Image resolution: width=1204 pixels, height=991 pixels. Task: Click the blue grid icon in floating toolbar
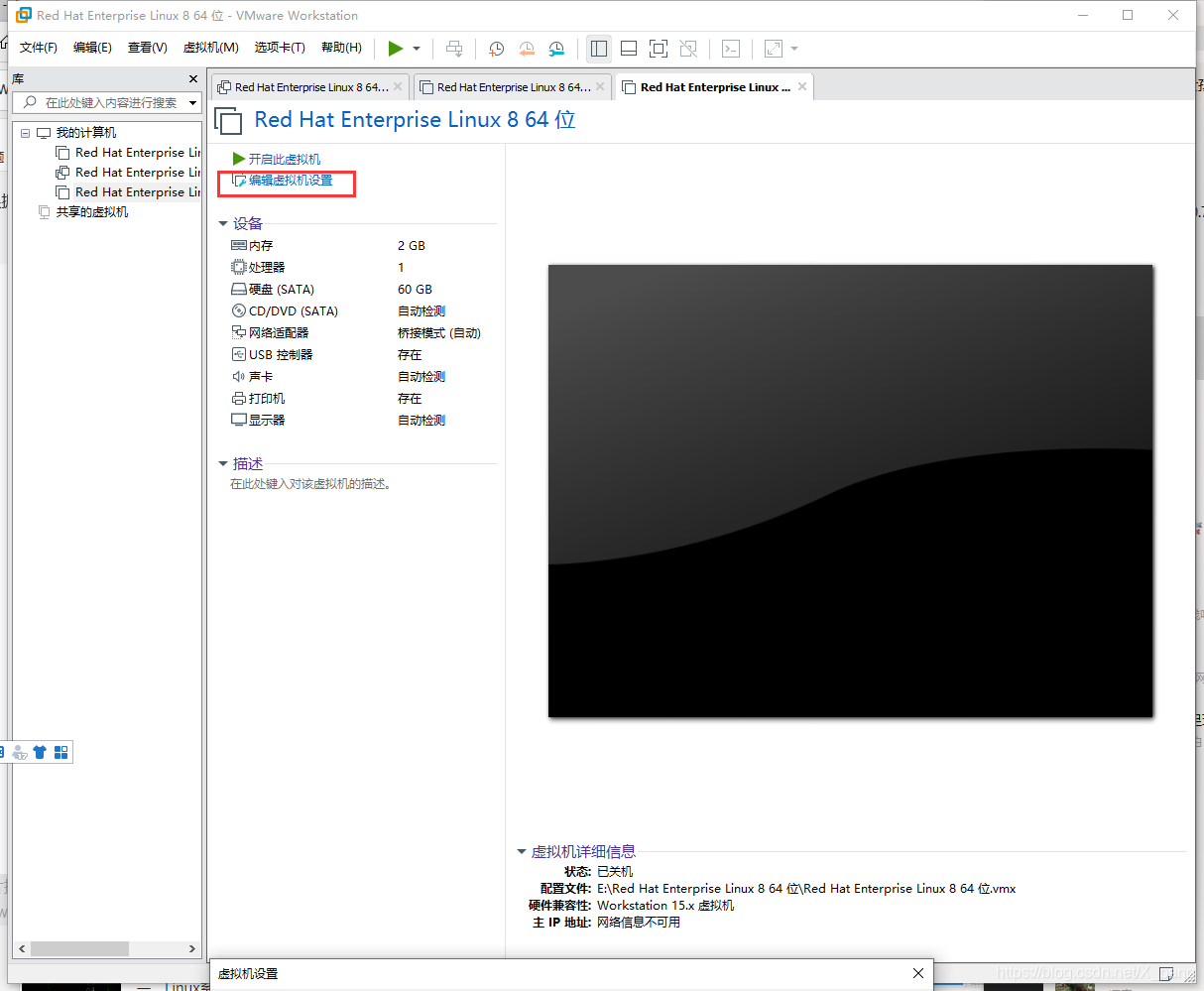pos(61,752)
